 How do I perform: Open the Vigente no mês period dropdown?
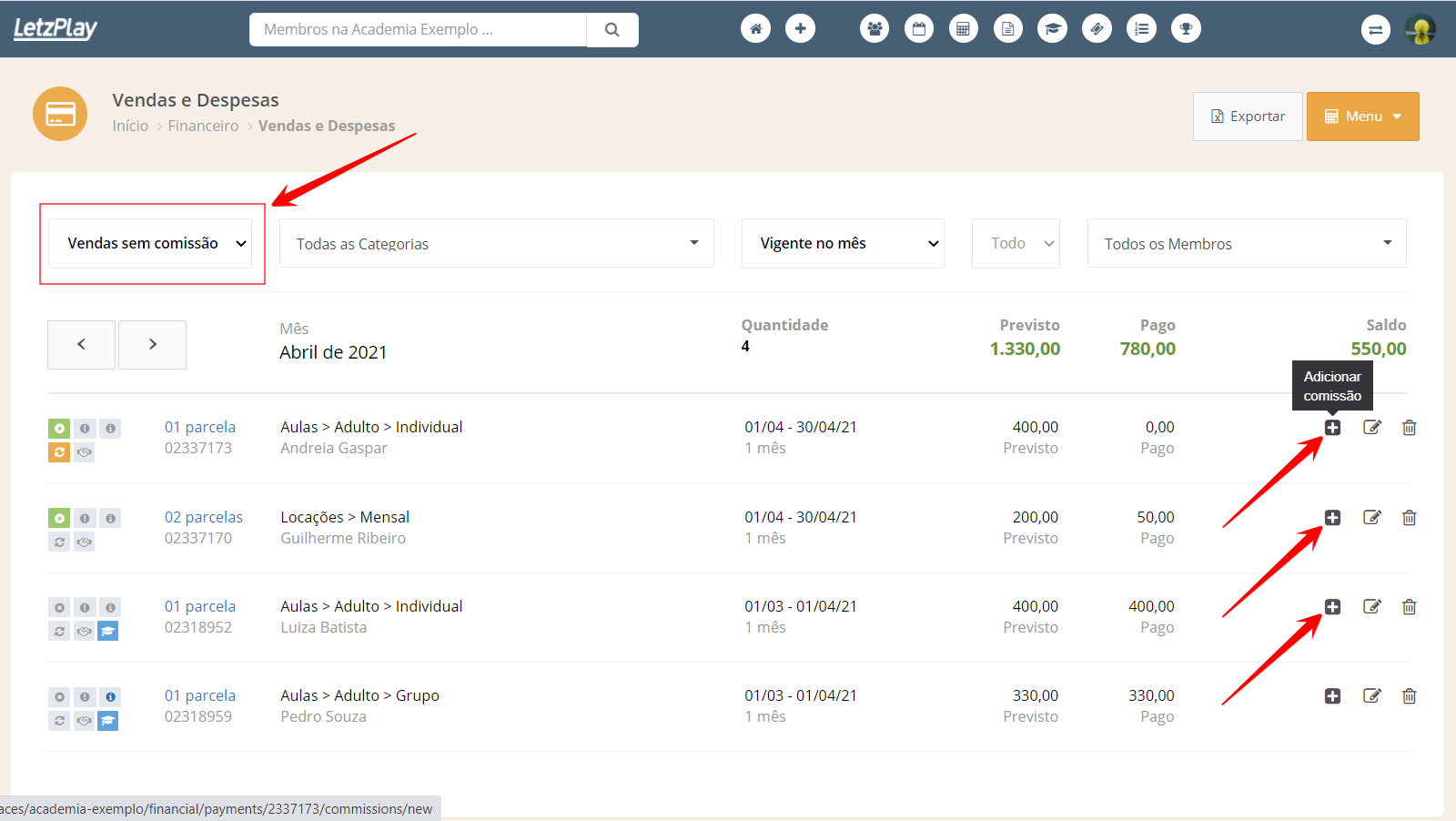[x=842, y=243]
